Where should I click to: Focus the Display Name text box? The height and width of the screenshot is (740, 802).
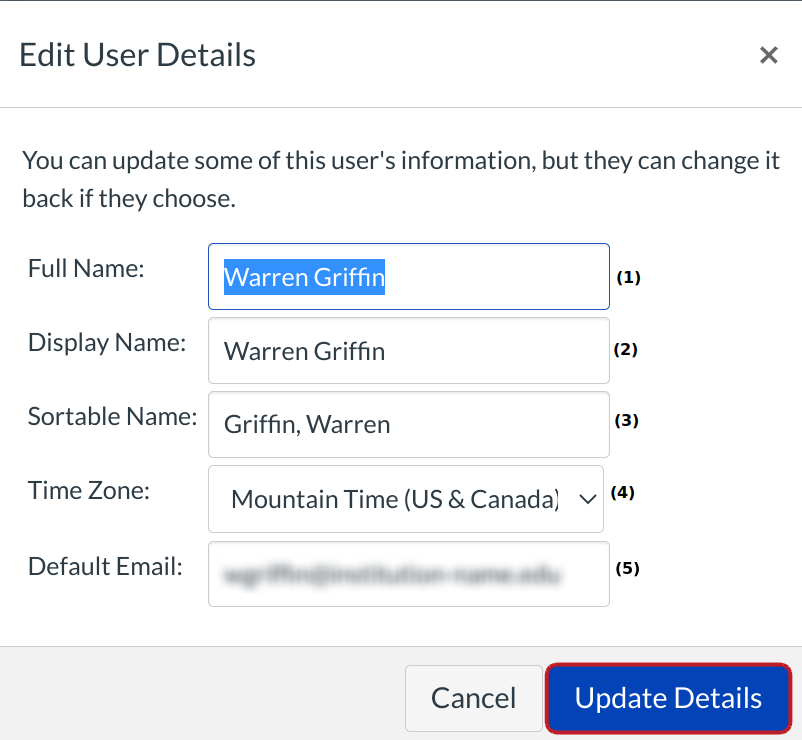408,351
